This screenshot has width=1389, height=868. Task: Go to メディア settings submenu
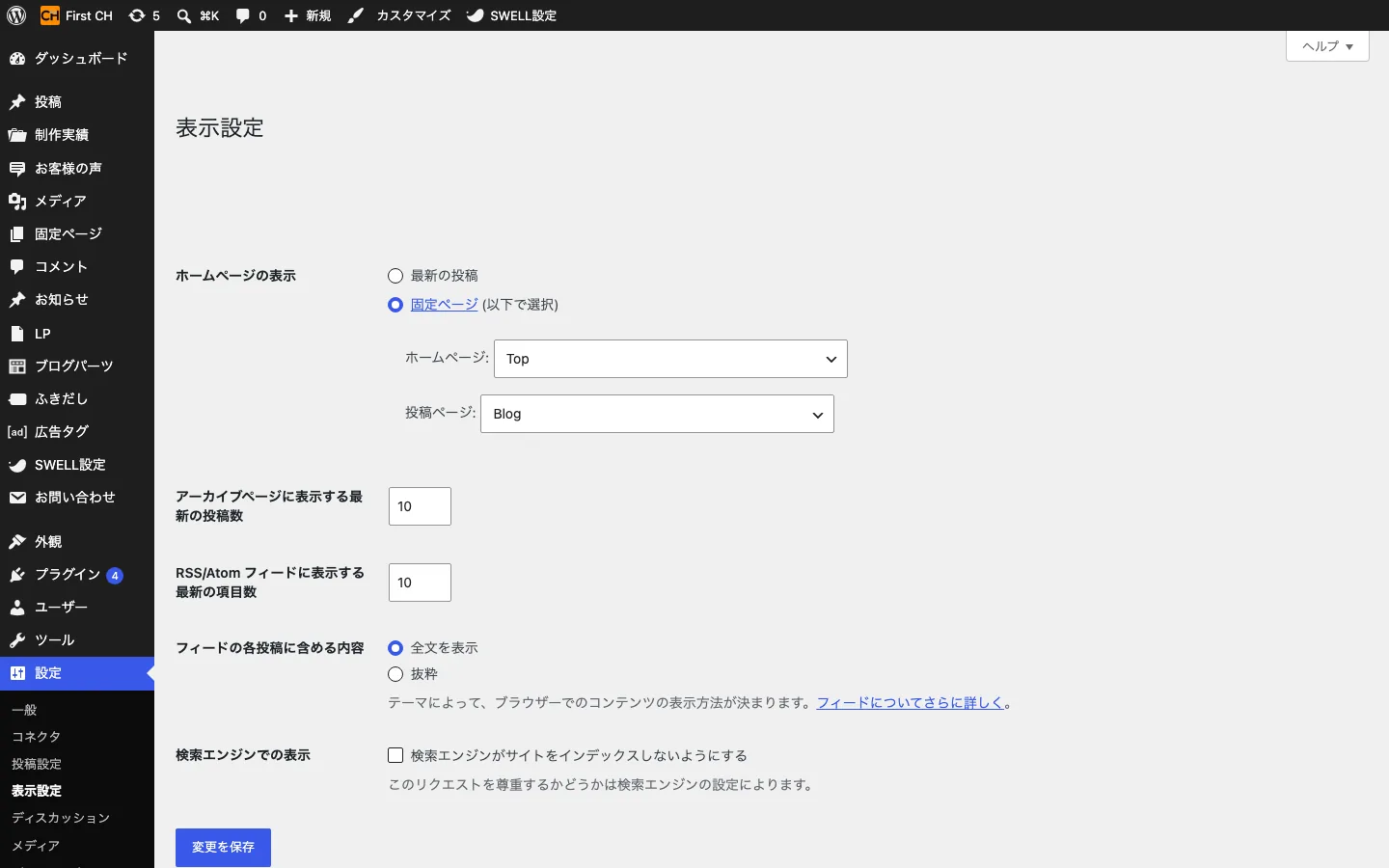(36, 846)
